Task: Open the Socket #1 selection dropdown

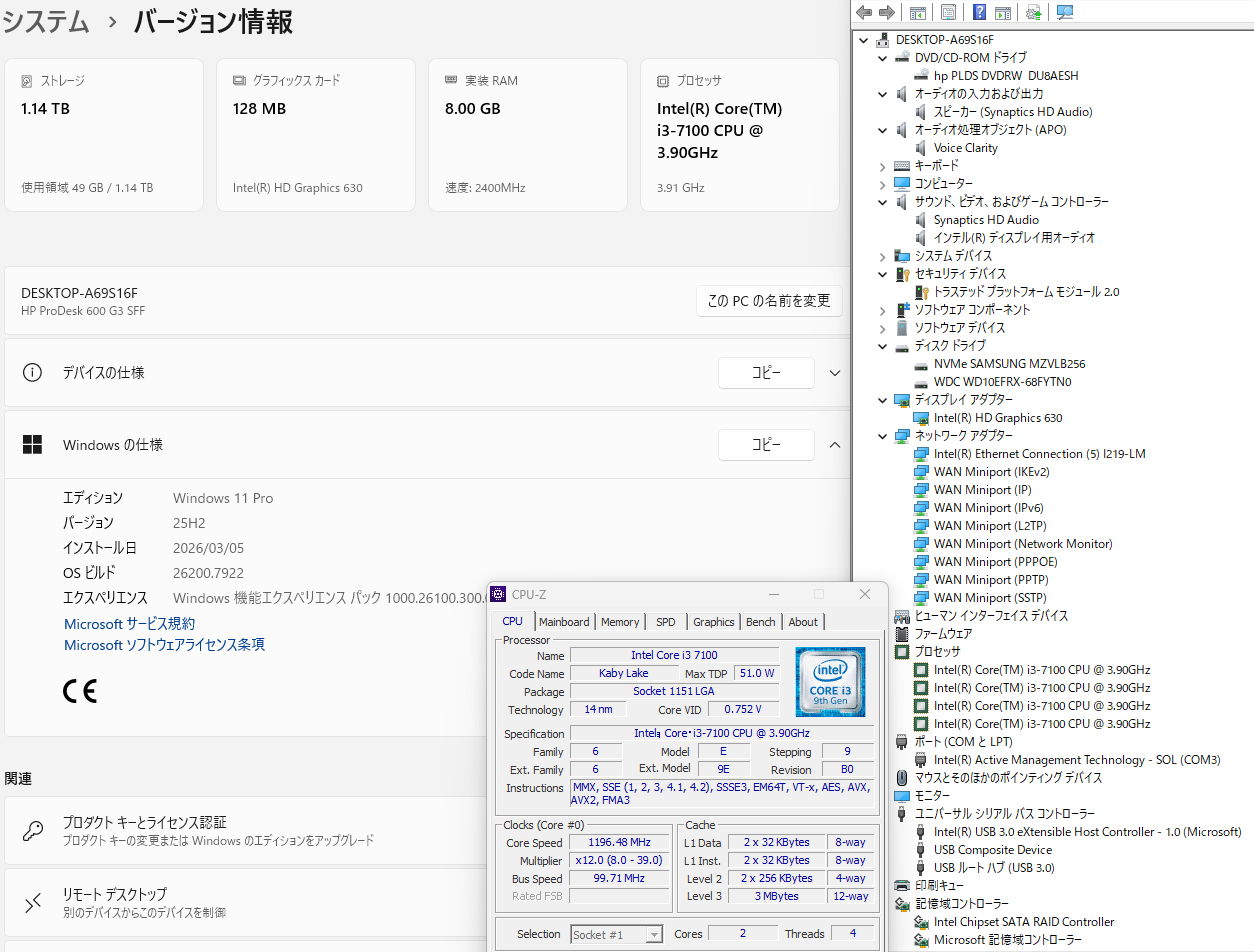Action: tap(616, 935)
